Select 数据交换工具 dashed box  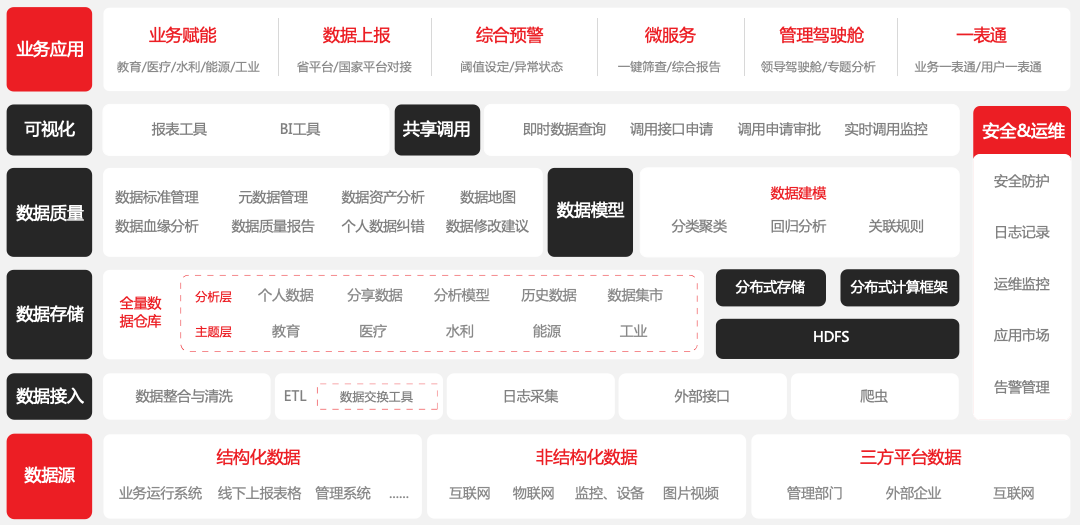tap(377, 397)
